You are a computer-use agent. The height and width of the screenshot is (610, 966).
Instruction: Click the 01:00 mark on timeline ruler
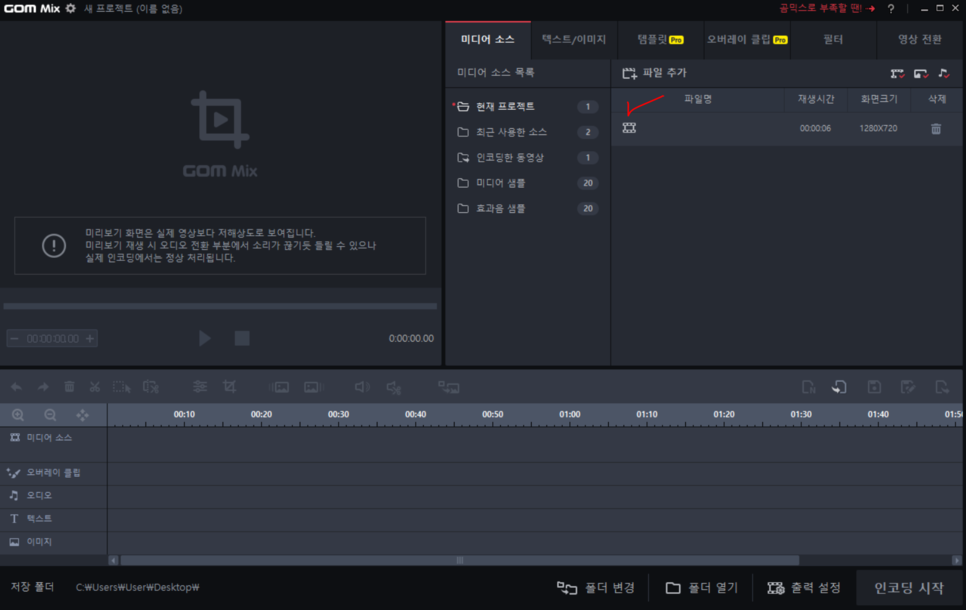coord(570,415)
